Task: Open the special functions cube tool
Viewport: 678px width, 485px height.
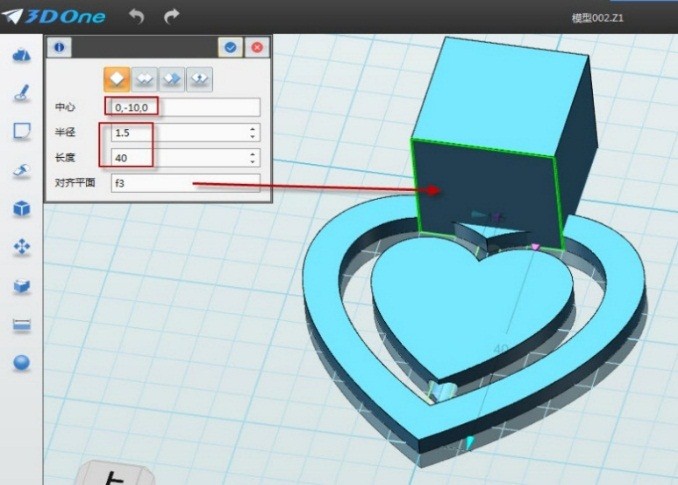Action: point(21,209)
